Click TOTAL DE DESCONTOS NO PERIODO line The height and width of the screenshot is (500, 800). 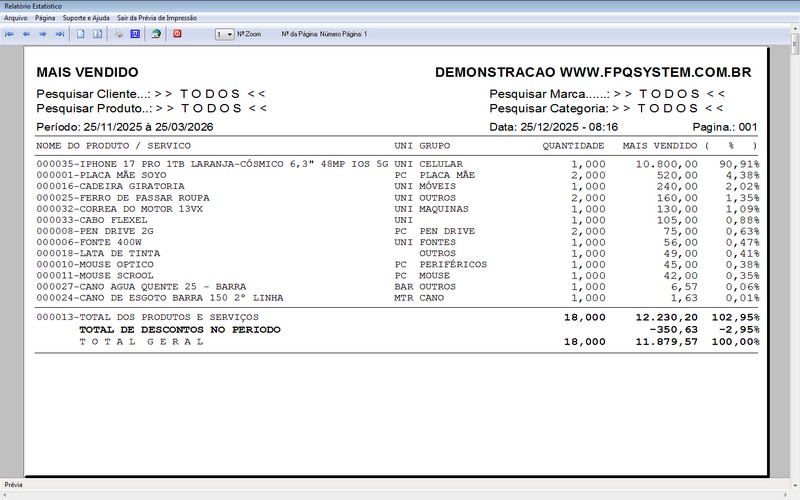coord(180,330)
